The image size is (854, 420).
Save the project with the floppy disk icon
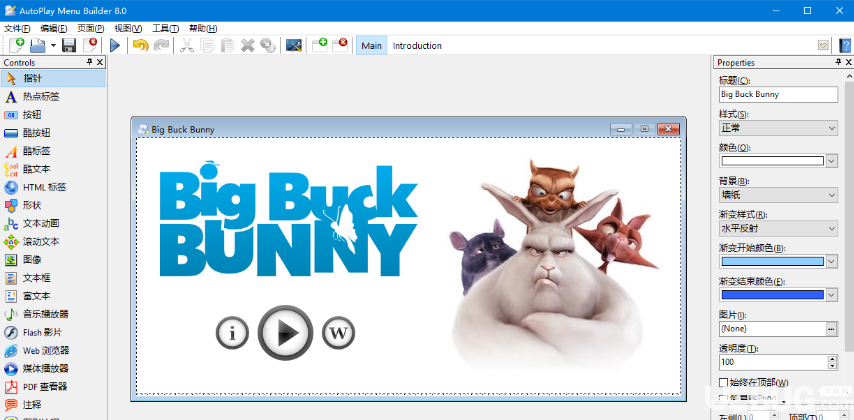69,45
